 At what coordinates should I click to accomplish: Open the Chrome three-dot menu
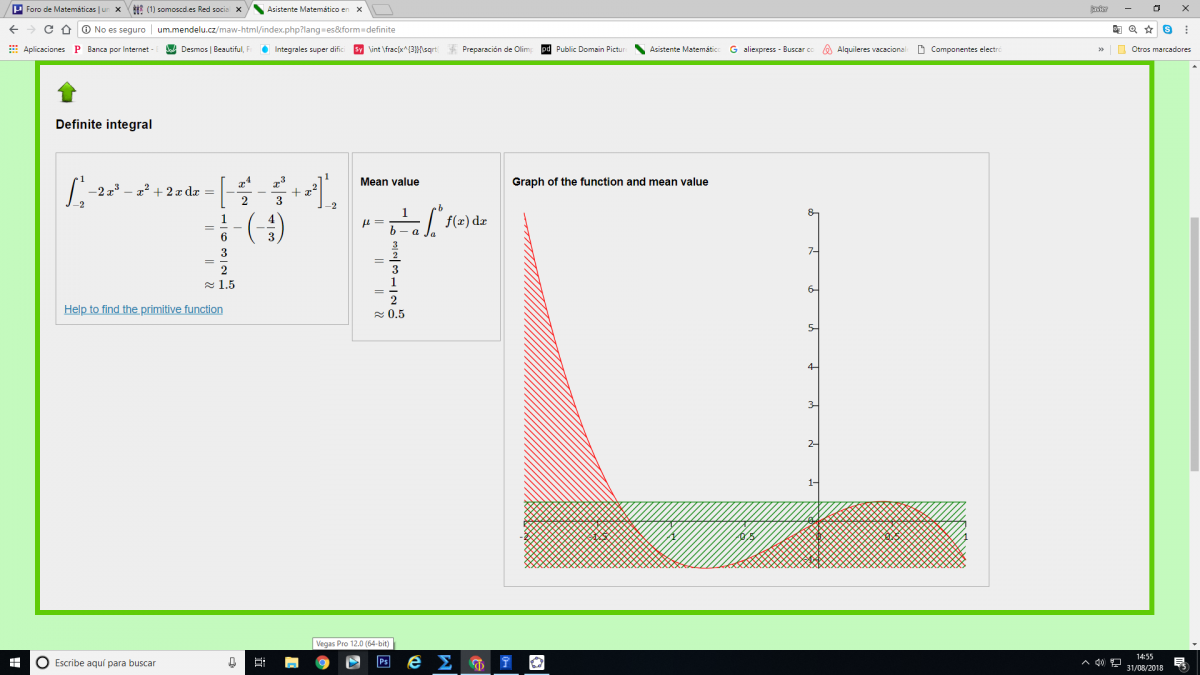tap(1185, 30)
